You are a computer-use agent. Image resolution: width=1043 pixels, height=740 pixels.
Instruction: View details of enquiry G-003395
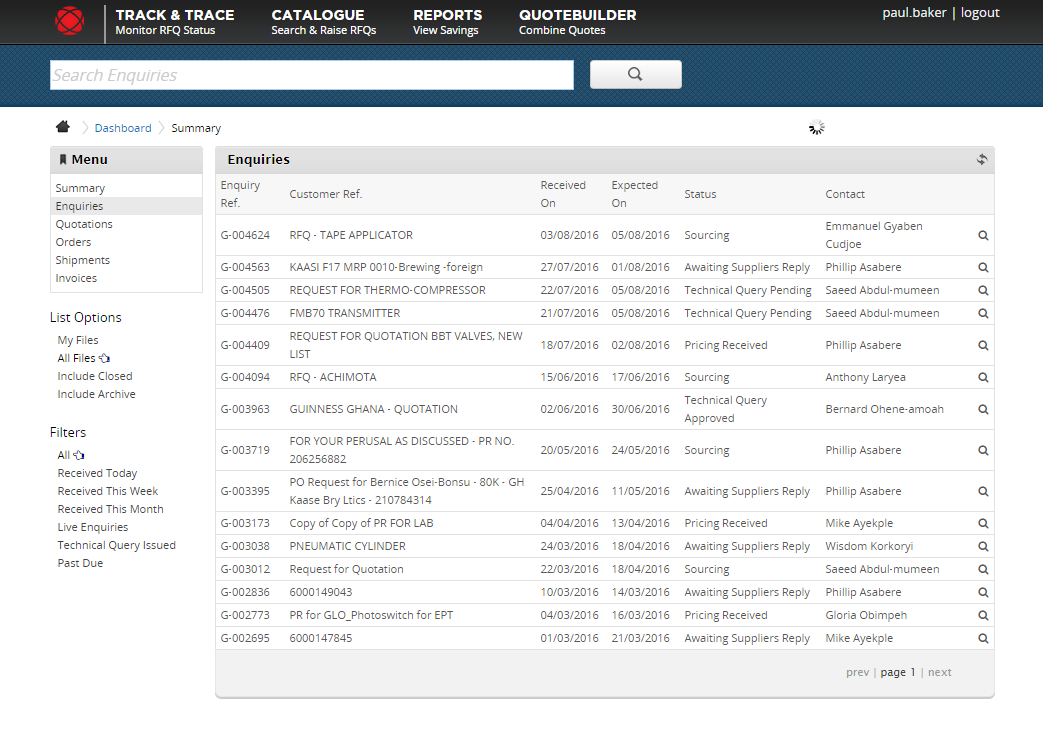tap(982, 492)
